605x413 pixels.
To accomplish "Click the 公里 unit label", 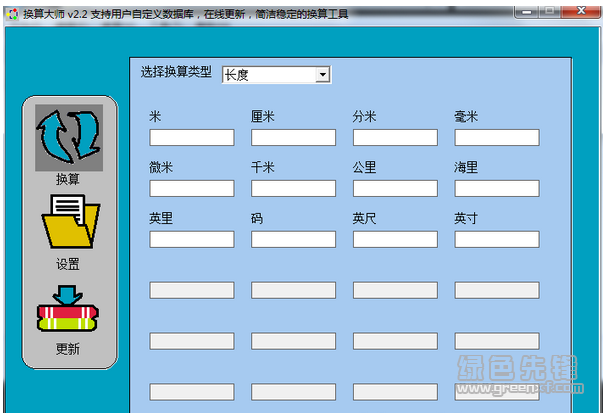I will click(x=364, y=167).
